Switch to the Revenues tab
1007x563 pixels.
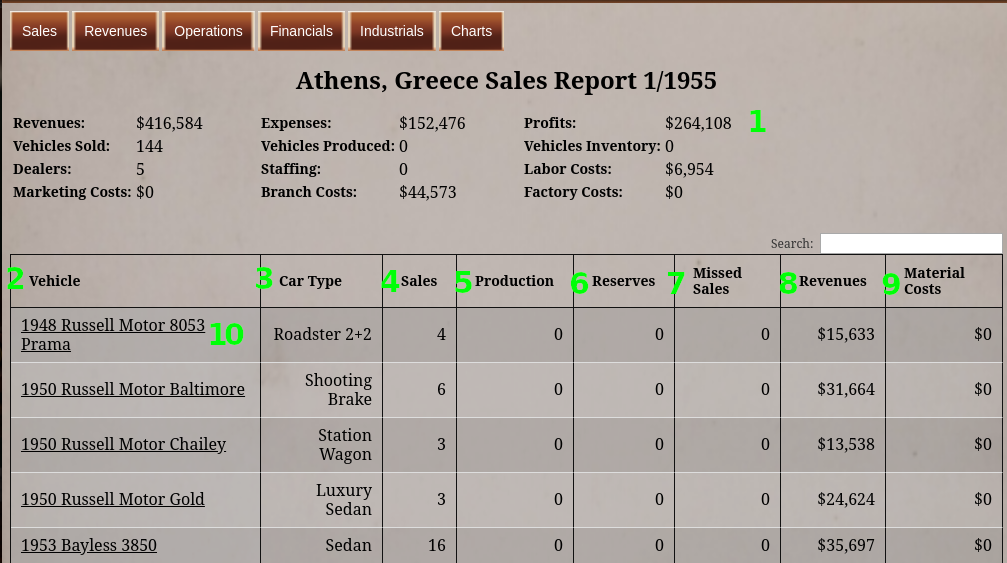pos(116,31)
